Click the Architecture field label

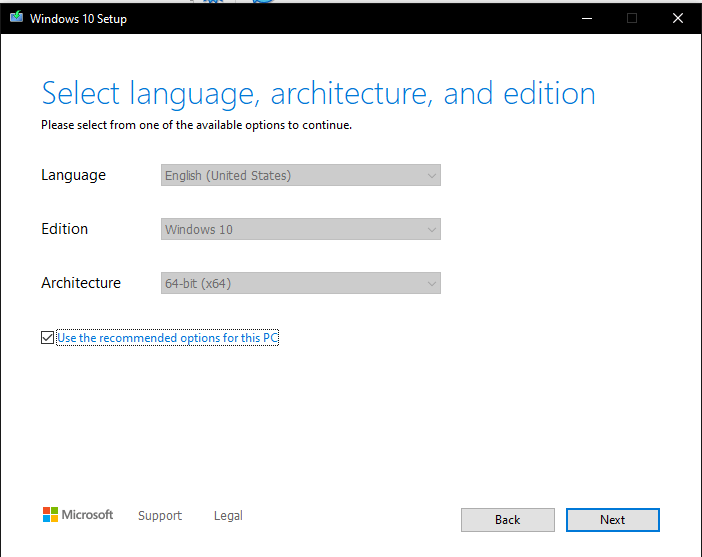tap(81, 283)
